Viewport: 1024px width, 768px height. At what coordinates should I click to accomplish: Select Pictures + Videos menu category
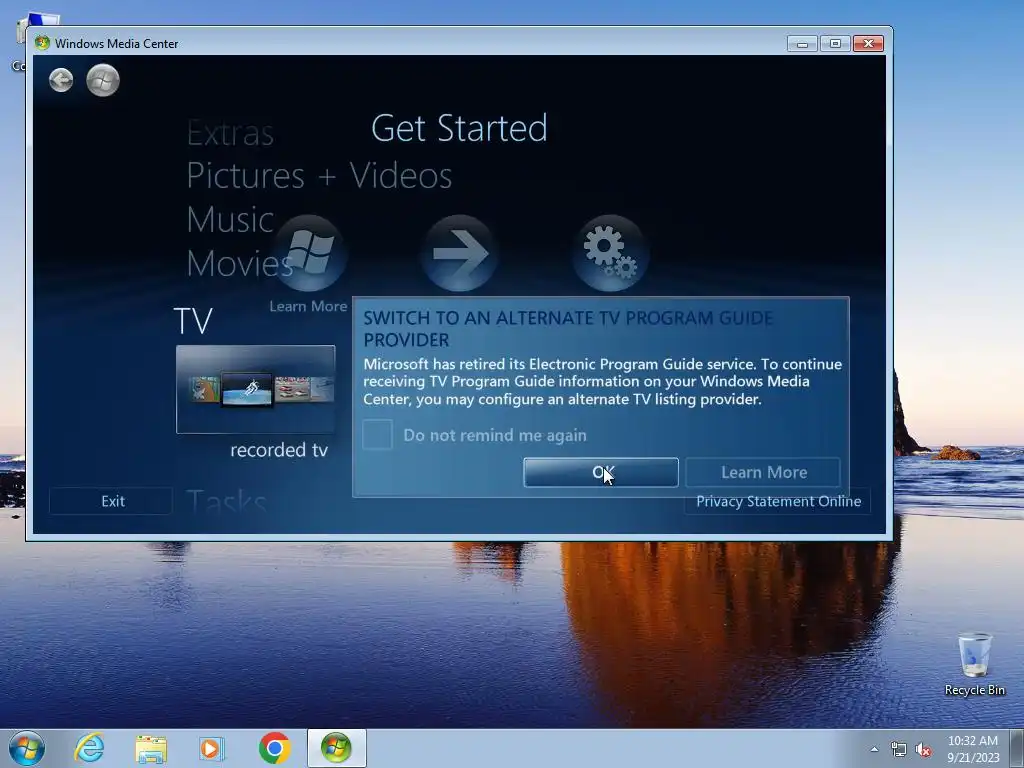tap(319, 176)
